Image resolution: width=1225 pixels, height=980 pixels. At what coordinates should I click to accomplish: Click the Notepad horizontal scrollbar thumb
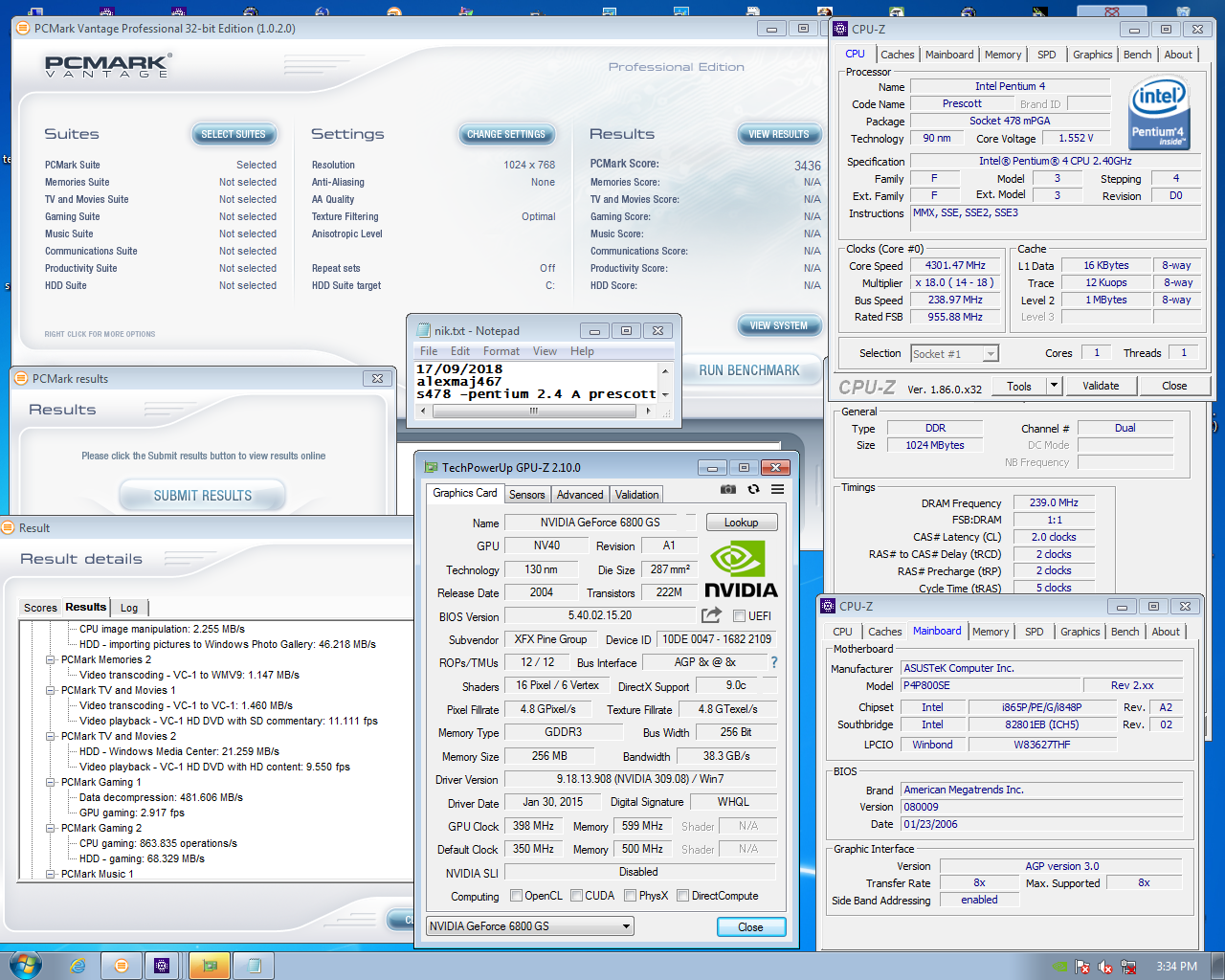[x=533, y=411]
